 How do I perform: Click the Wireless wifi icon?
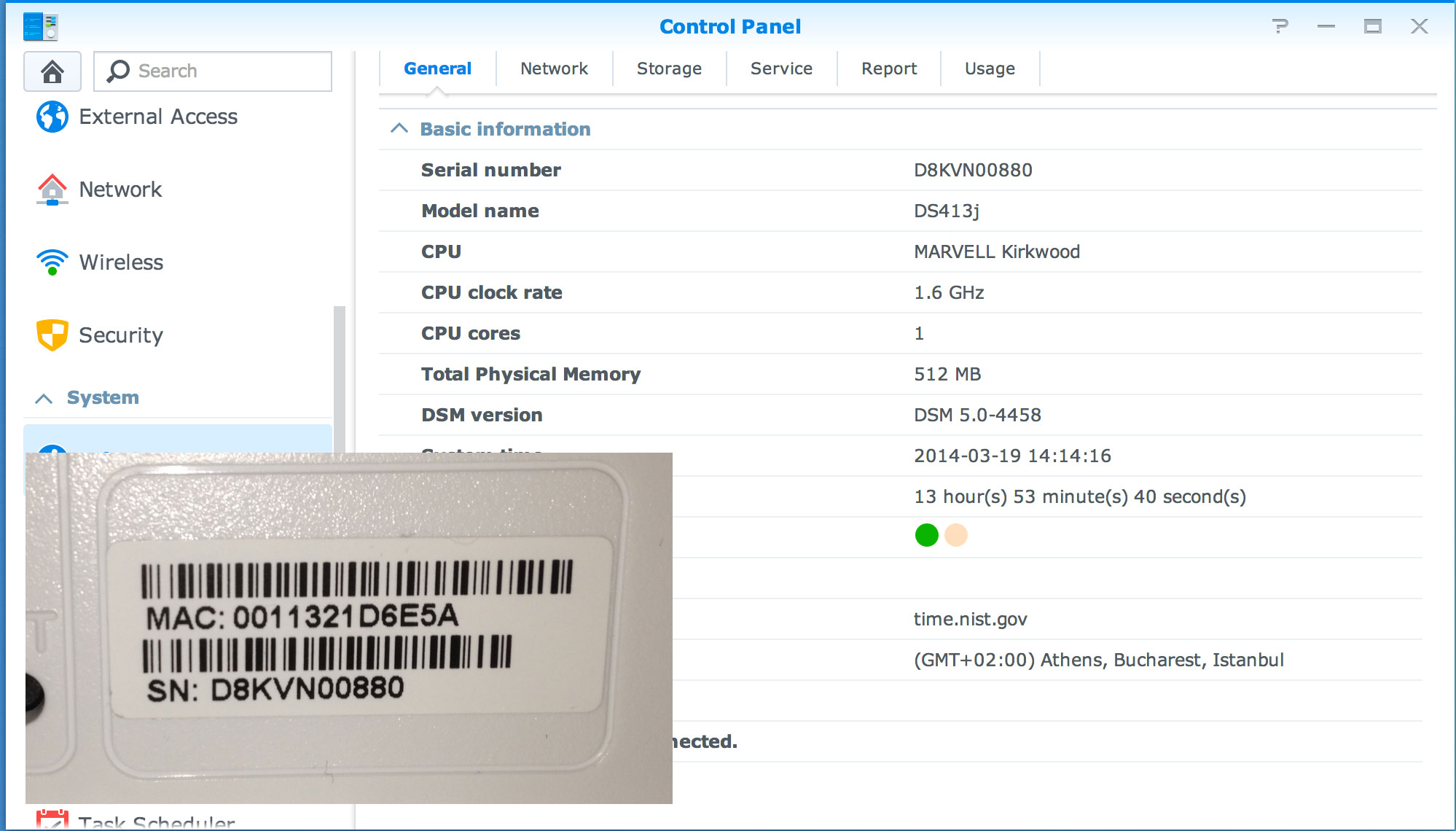click(x=52, y=262)
